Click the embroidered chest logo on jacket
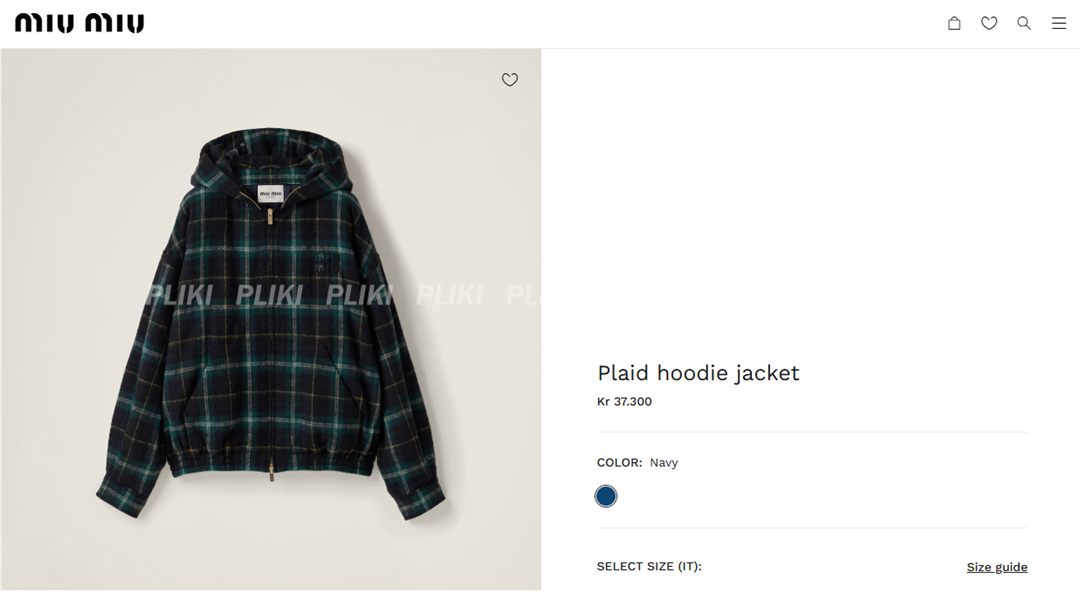Screen dimensions: 1080x592 tap(327, 263)
